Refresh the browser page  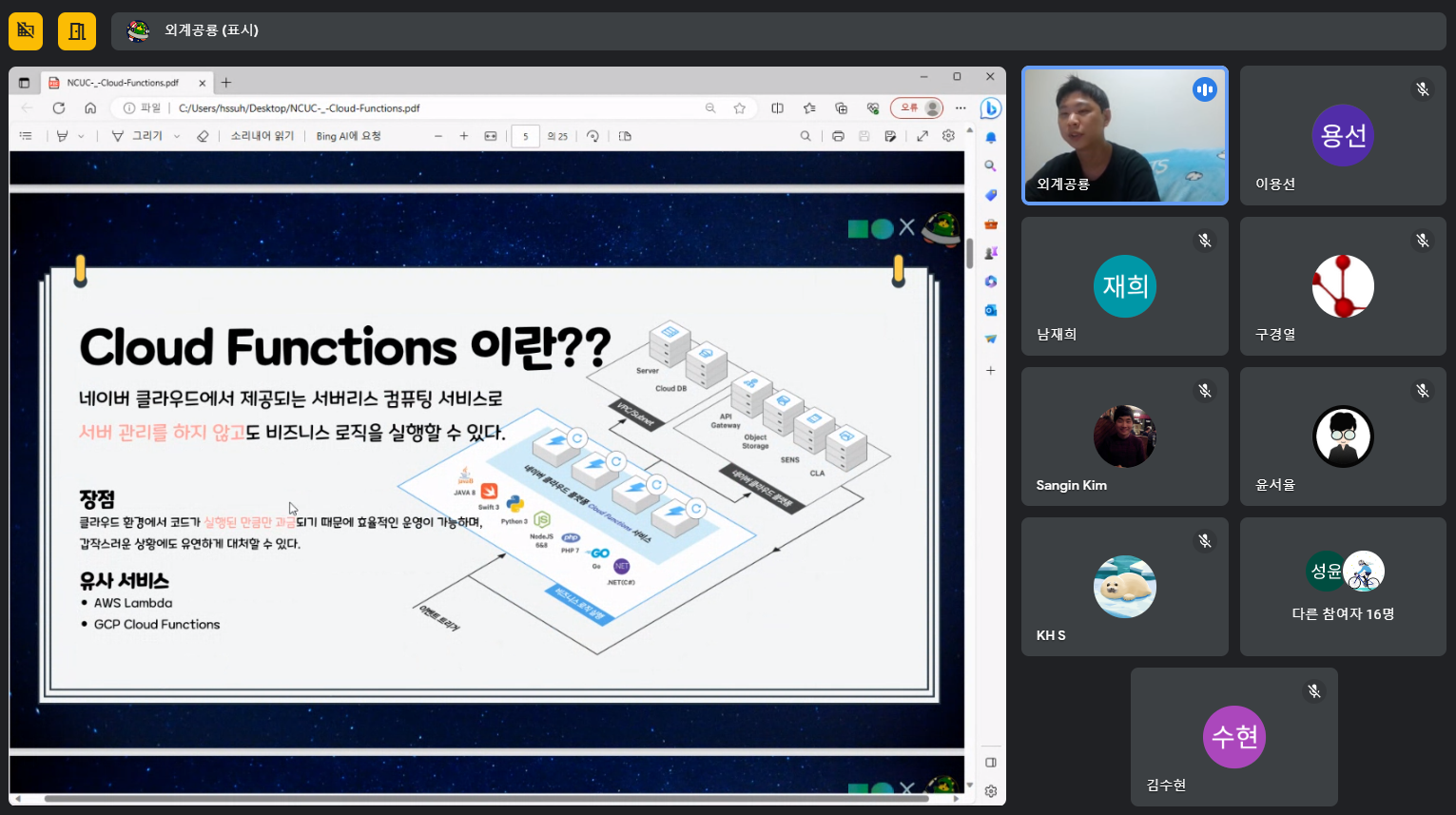(x=59, y=108)
